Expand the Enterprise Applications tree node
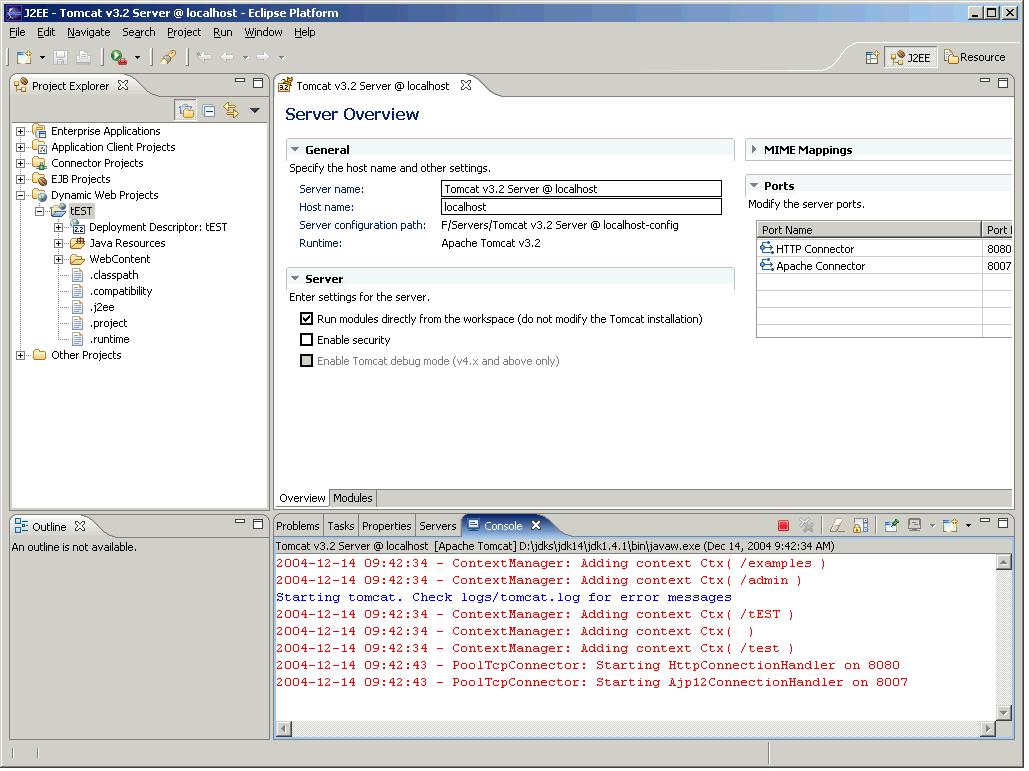Screen dimensions: 1029x771 click(x=21, y=131)
